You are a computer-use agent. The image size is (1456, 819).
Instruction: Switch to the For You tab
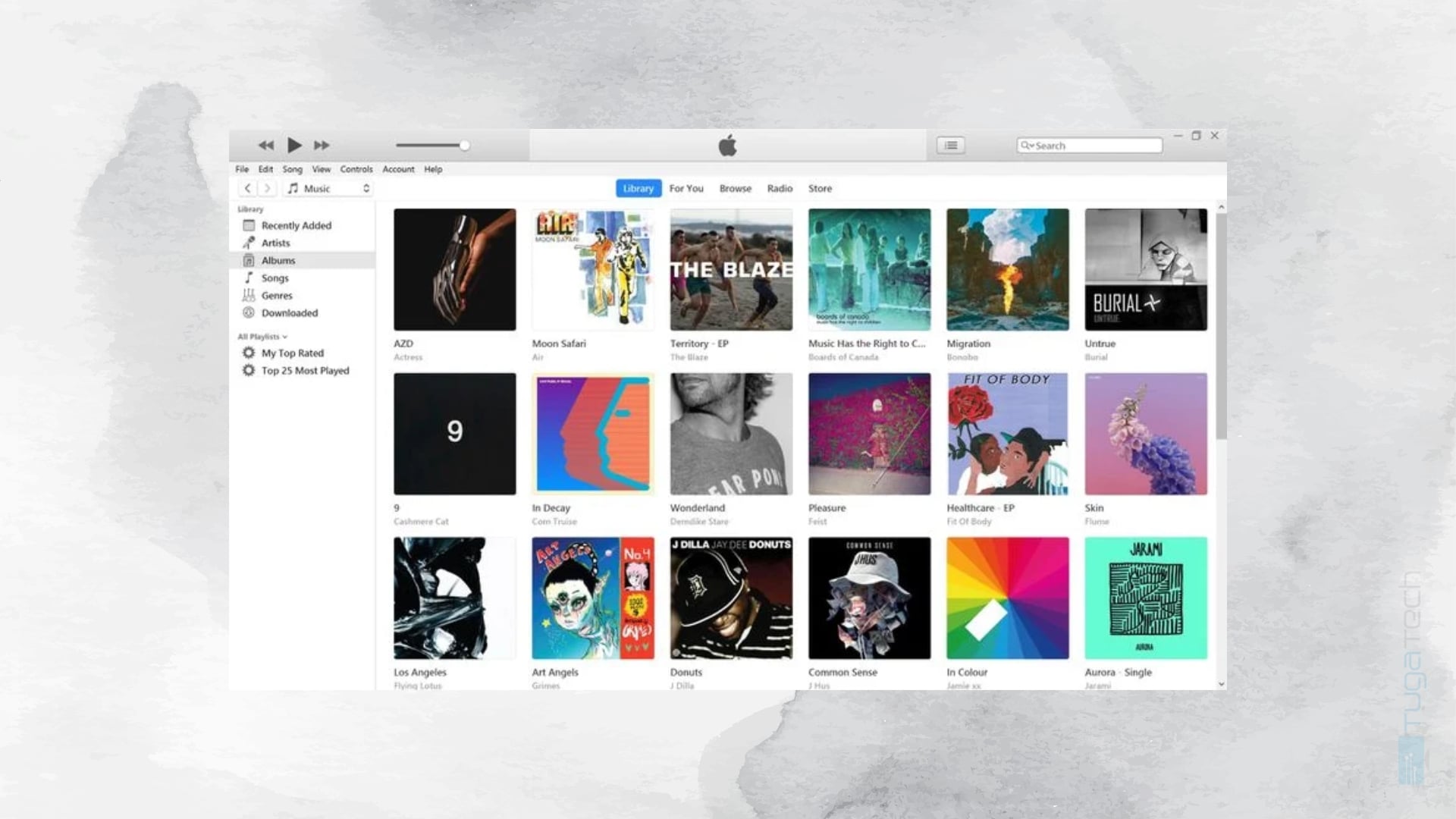point(686,188)
